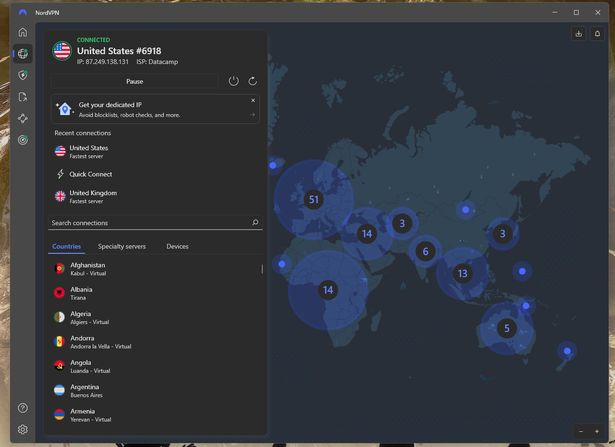Click the Angola flag icon
The image size is (615, 447).
(x=59, y=366)
